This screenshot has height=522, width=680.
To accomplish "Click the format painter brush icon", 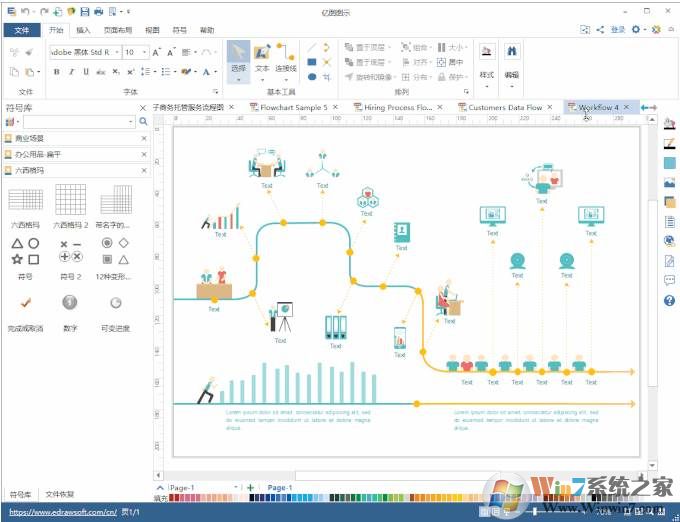I will coord(29,52).
